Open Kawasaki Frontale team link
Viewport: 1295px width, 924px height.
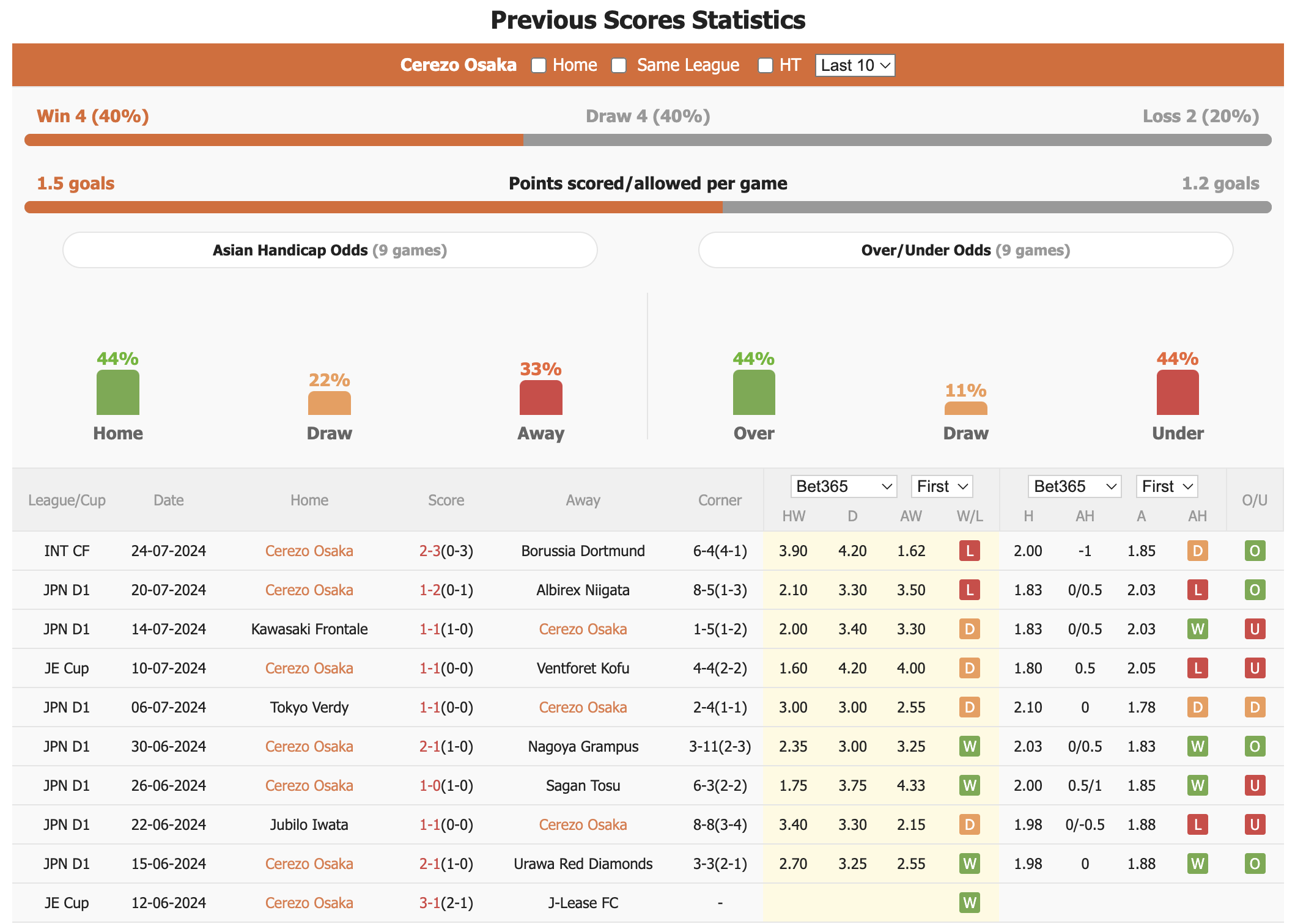pos(309,629)
